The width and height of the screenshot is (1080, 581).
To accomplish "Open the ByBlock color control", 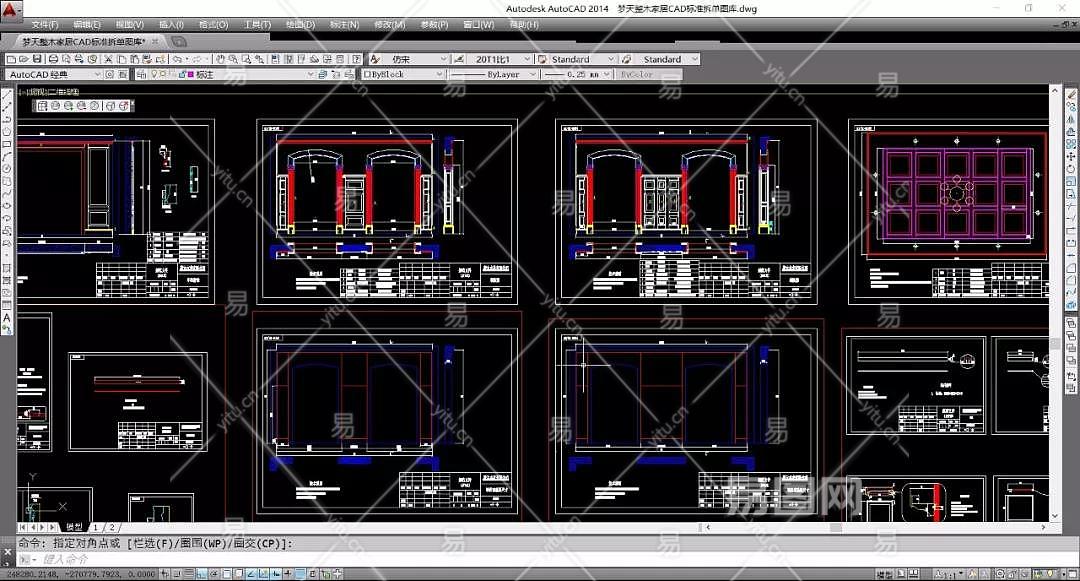I will [403, 74].
